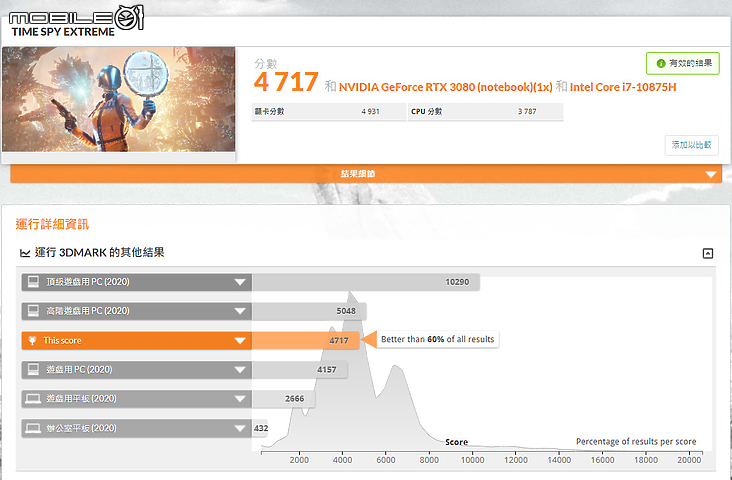Click the add to compare button

(x=691, y=145)
